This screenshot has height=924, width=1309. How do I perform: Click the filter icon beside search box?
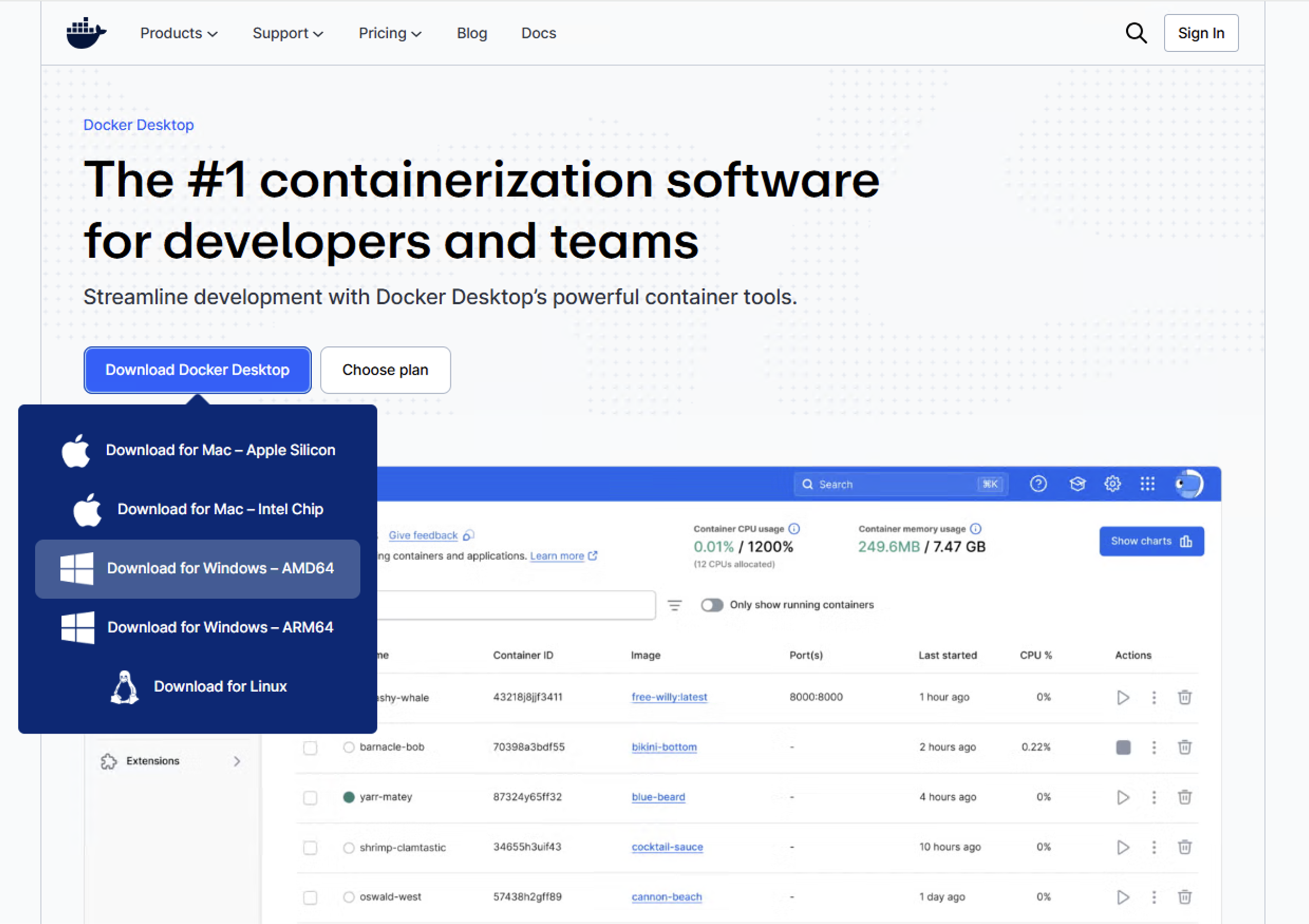tap(675, 605)
